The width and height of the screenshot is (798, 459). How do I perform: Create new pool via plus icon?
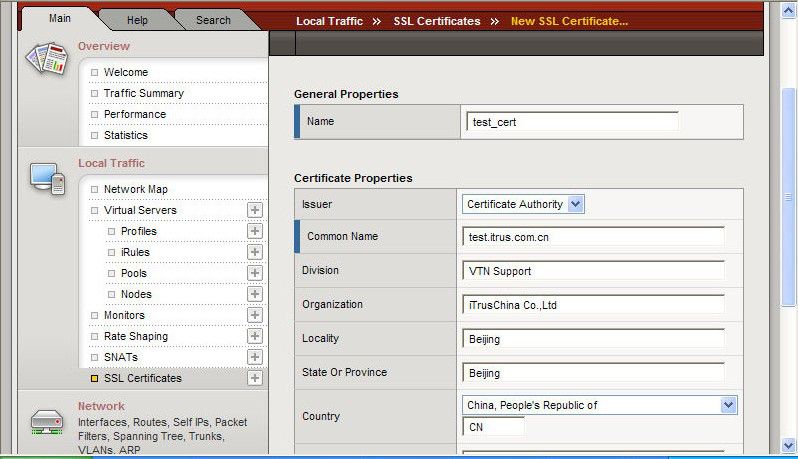point(255,273)
